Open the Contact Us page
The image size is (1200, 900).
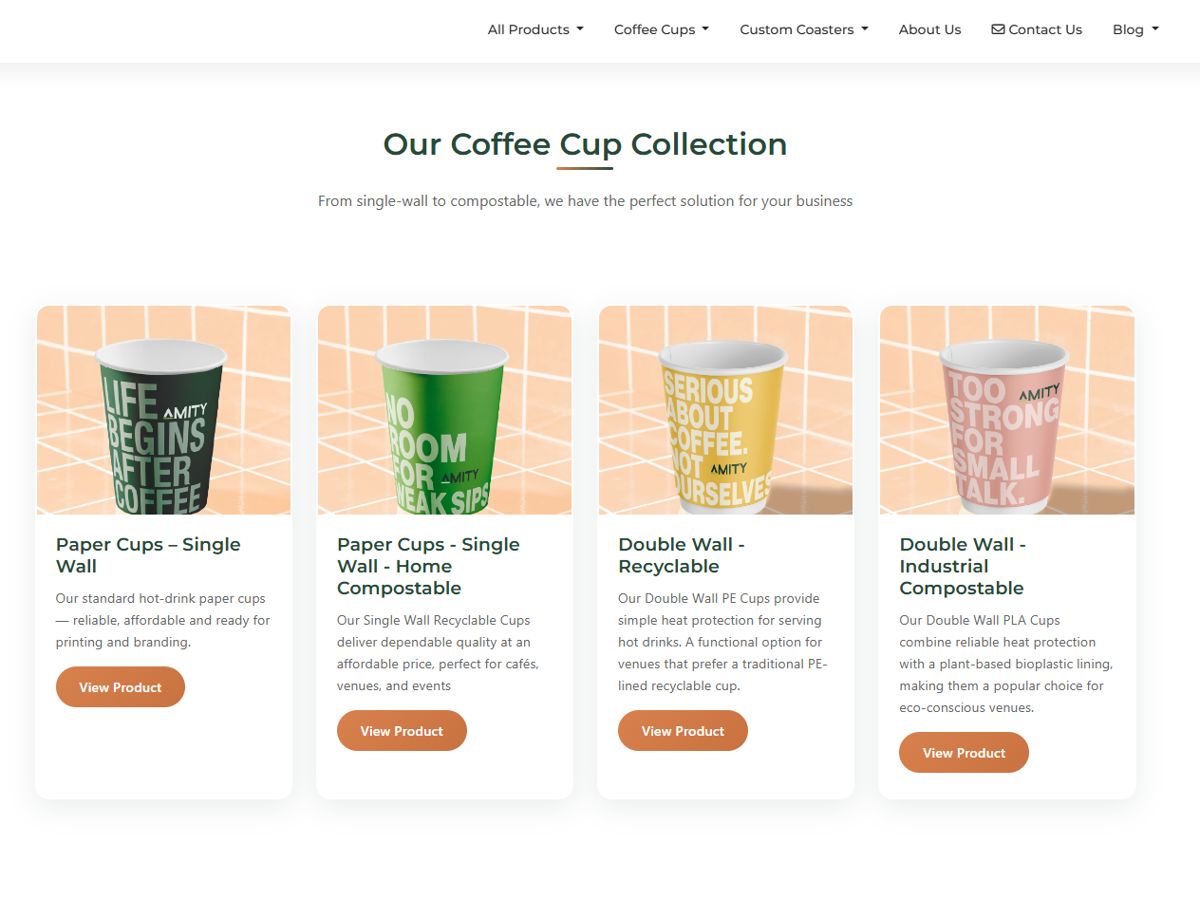(x=1037, y=30)
